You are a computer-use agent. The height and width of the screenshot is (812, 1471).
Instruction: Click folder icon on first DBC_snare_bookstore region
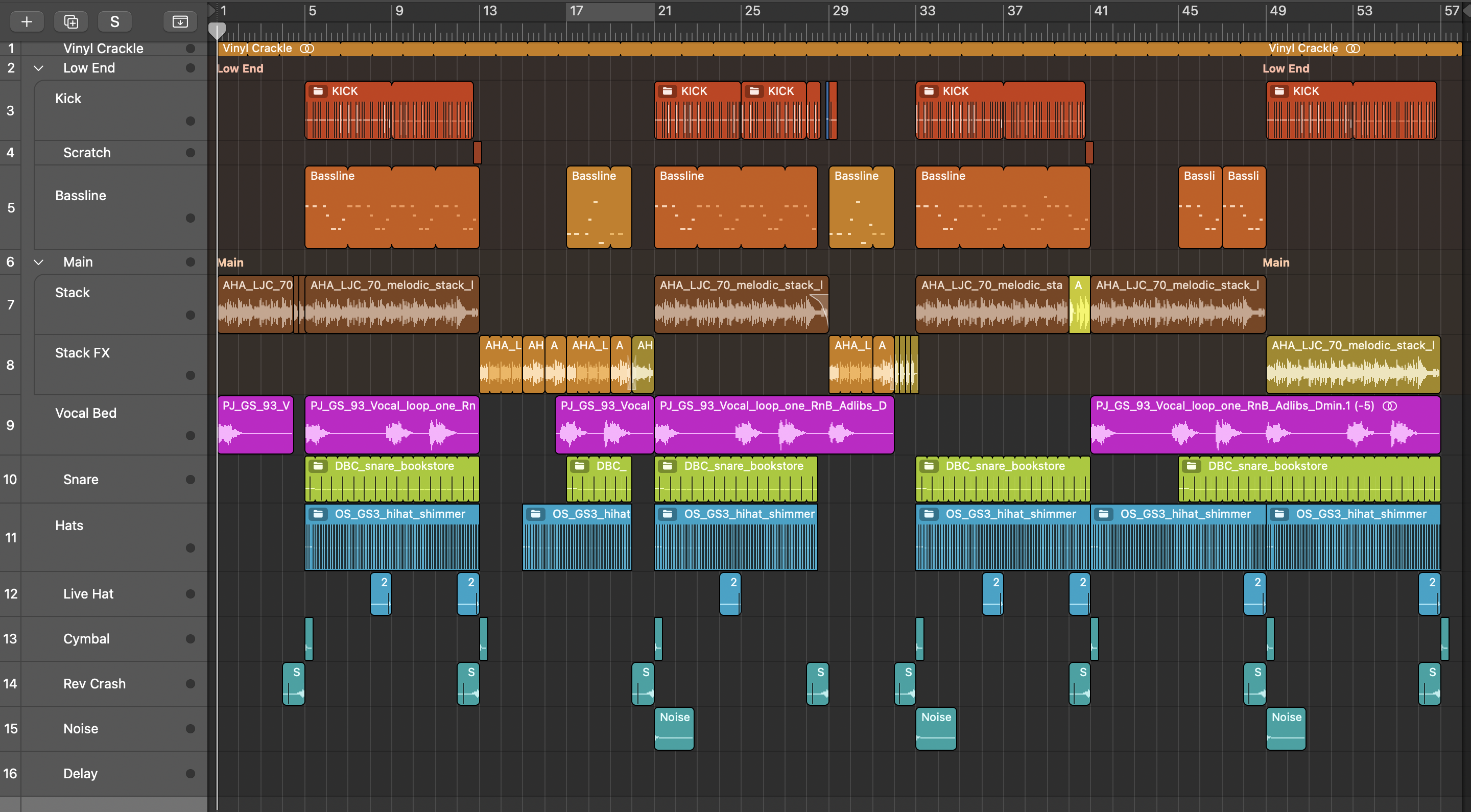point(319,466)
